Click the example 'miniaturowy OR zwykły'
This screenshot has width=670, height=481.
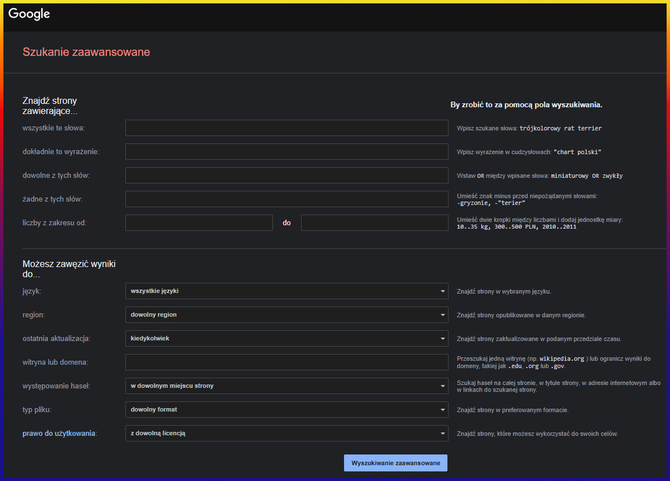587,176
